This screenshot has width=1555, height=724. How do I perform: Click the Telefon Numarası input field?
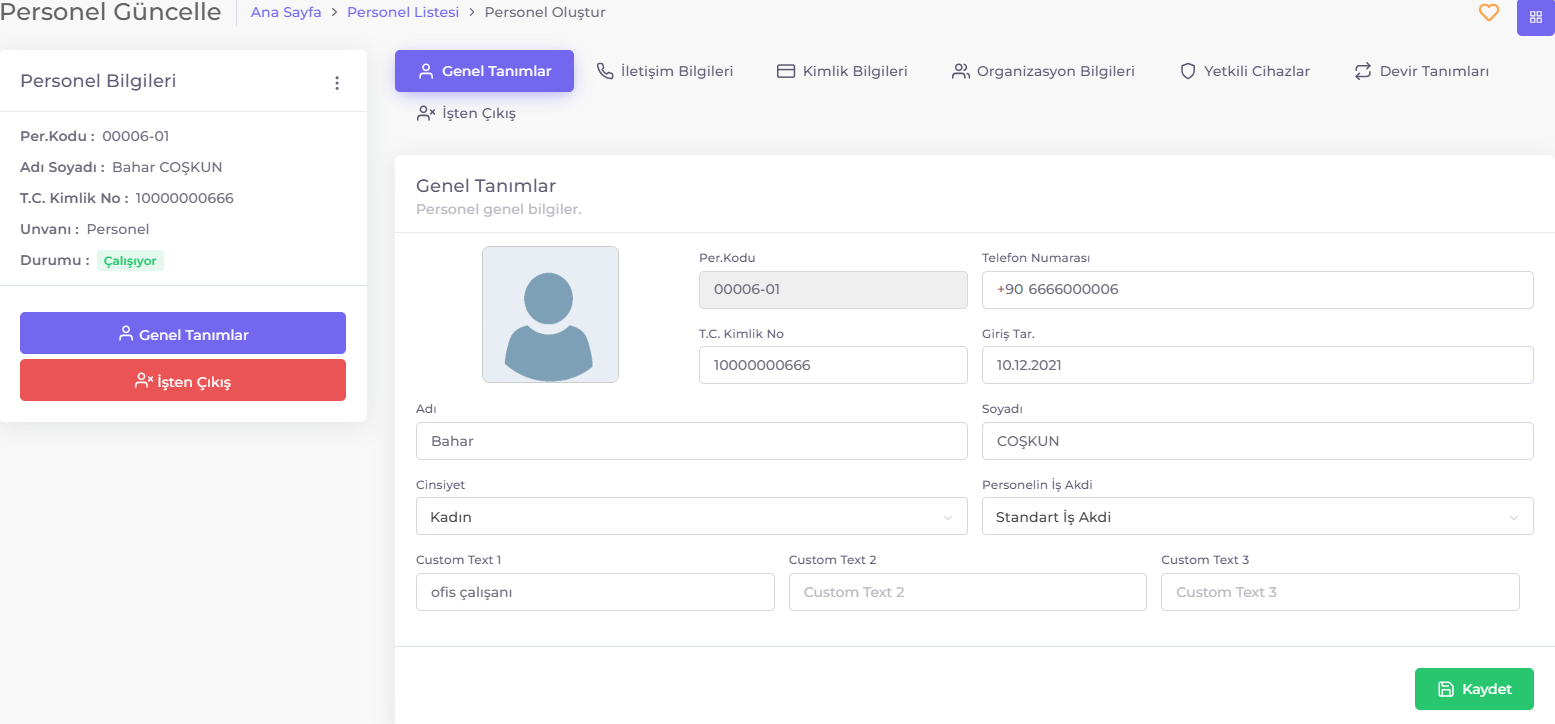[1258, 290]
